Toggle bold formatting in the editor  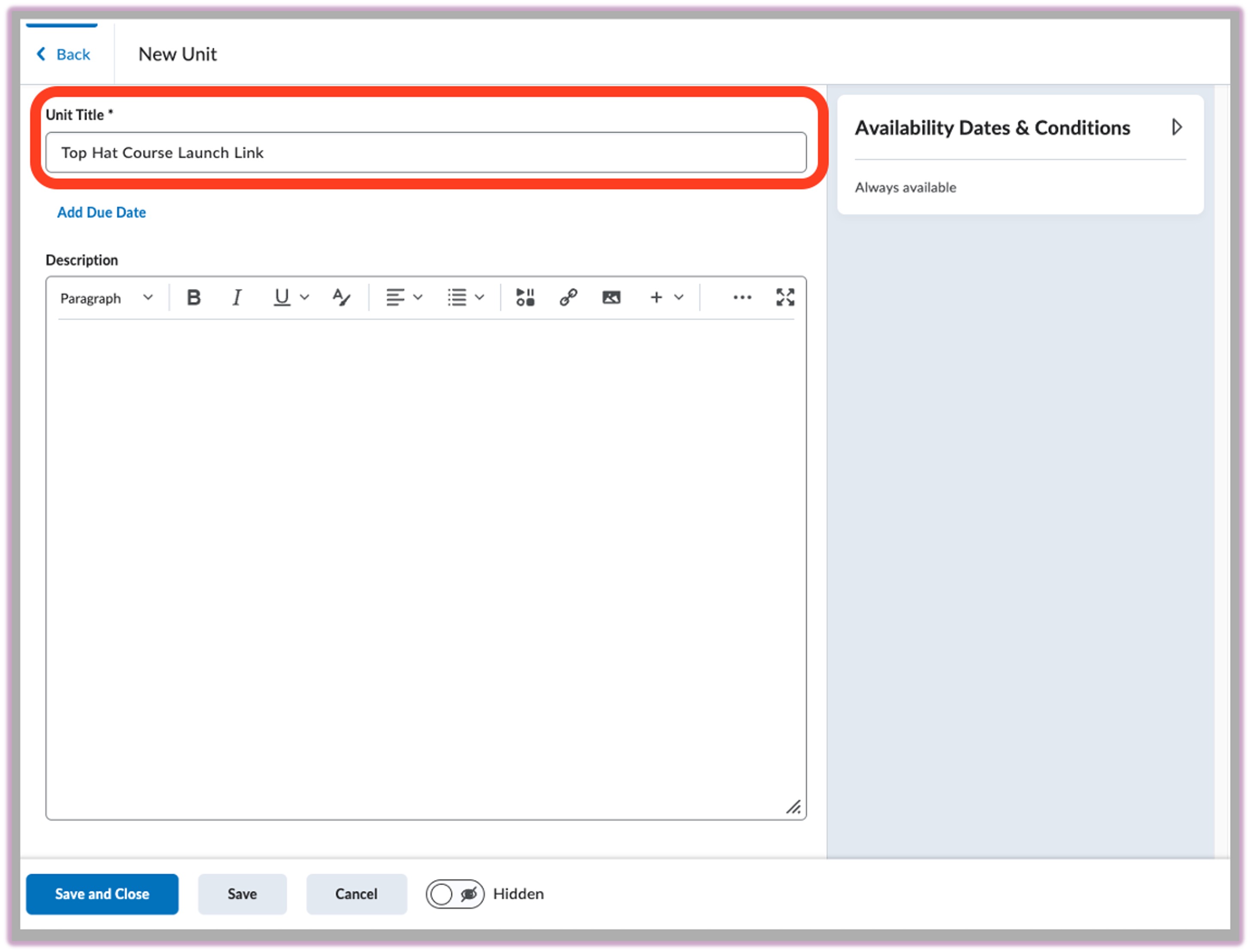pos(193,297)
